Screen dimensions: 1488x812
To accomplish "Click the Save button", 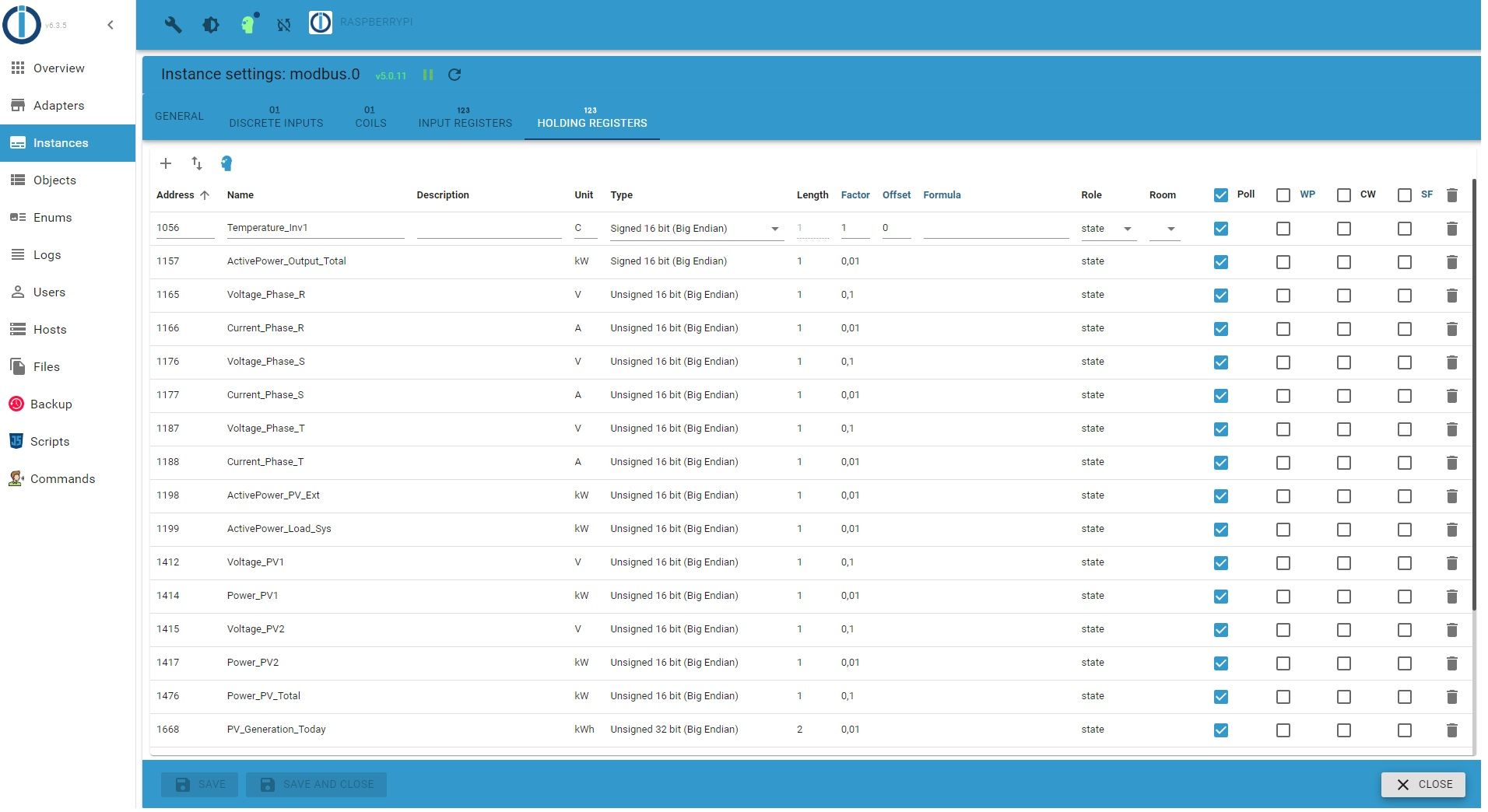I will [x=200, y=785].
